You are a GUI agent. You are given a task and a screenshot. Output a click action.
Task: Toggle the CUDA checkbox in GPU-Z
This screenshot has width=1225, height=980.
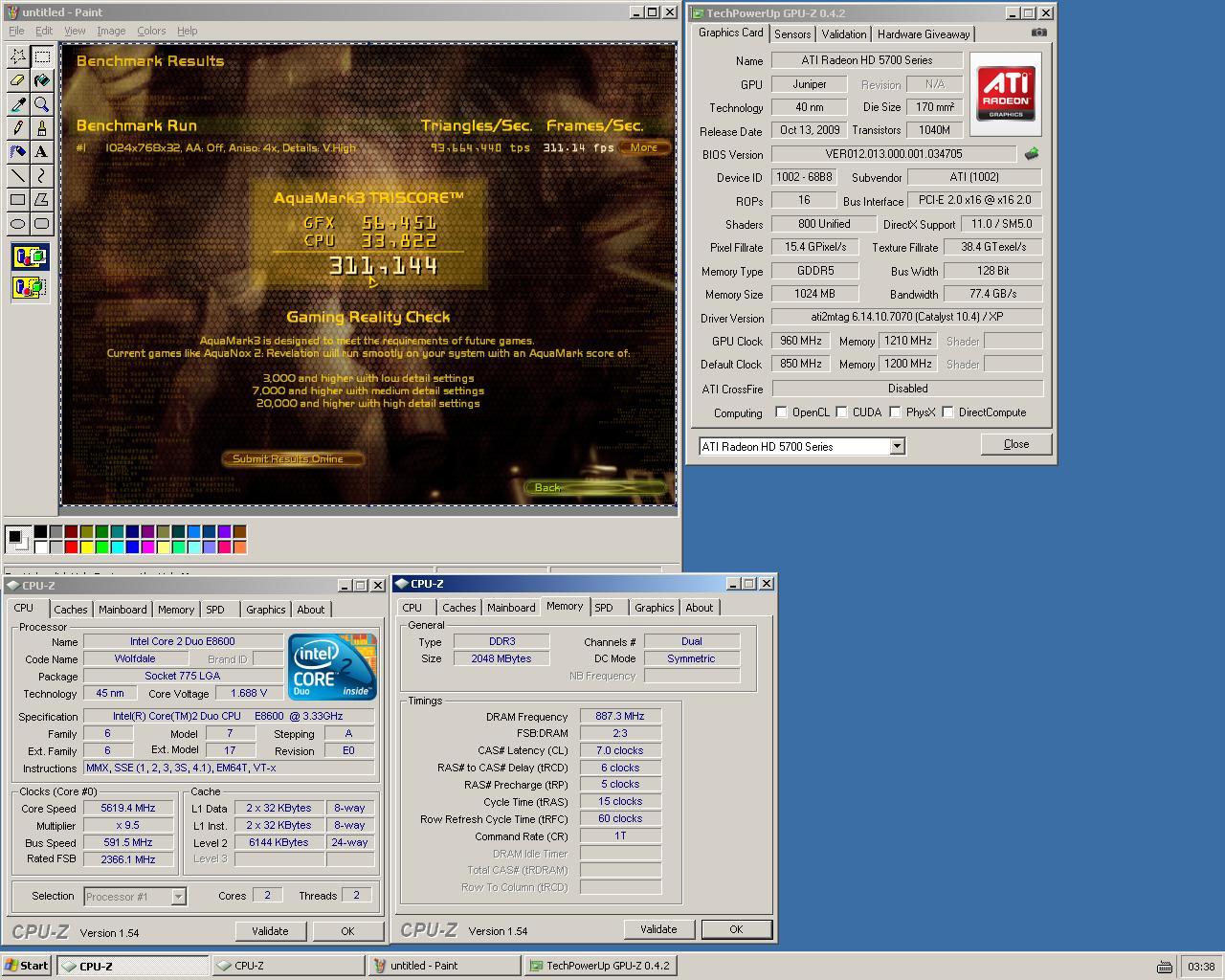click(x=841, y=412)
